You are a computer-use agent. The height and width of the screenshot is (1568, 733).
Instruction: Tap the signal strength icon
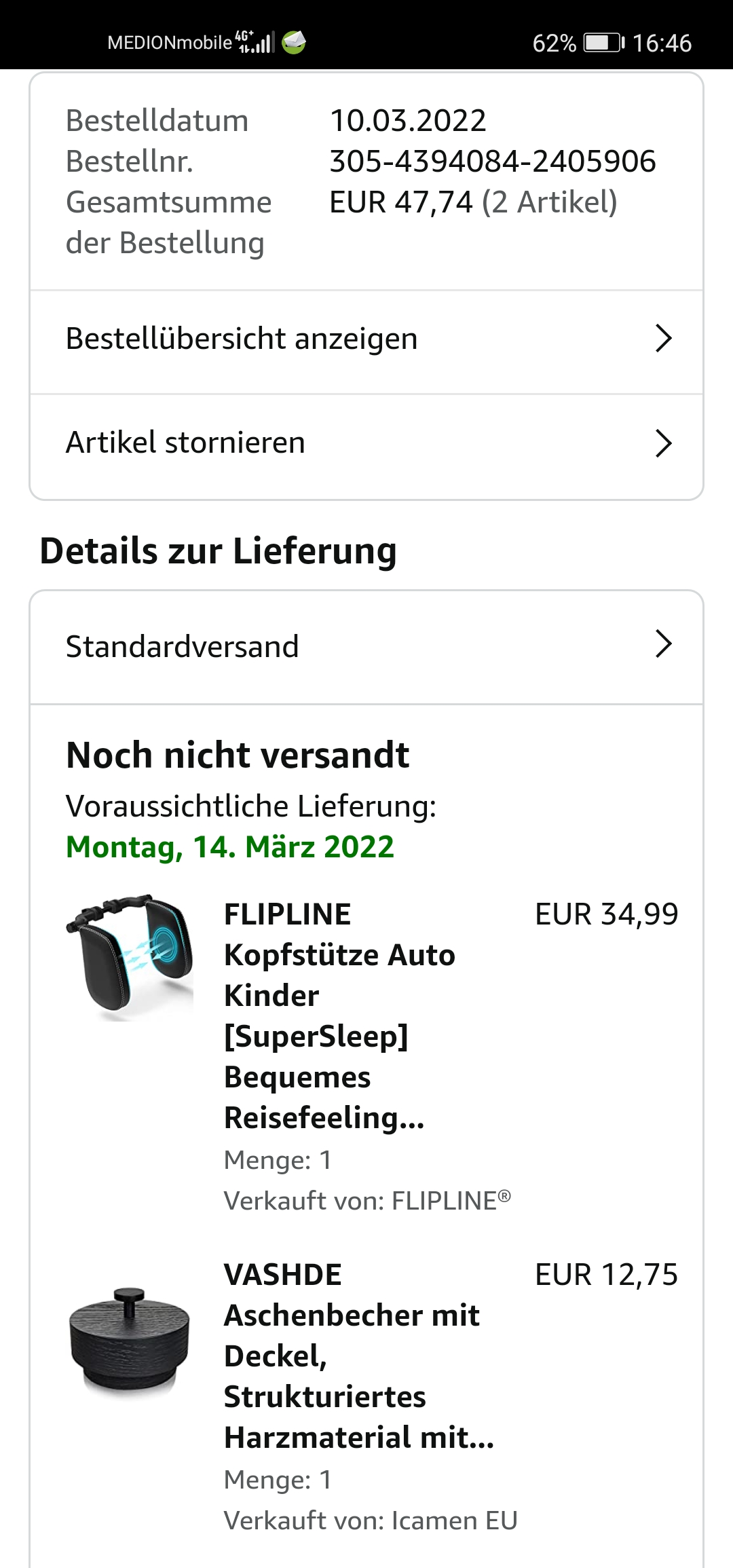click(256, 42)
